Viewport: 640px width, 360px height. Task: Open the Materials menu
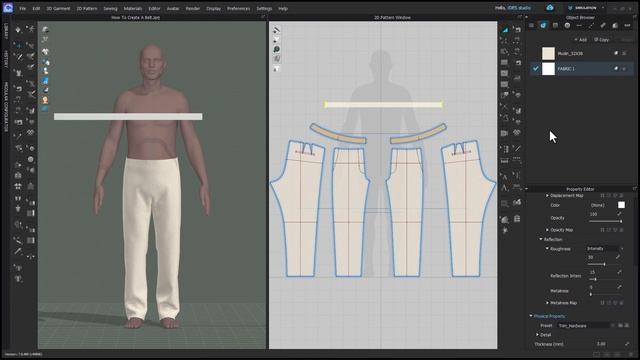coord(133,8)
